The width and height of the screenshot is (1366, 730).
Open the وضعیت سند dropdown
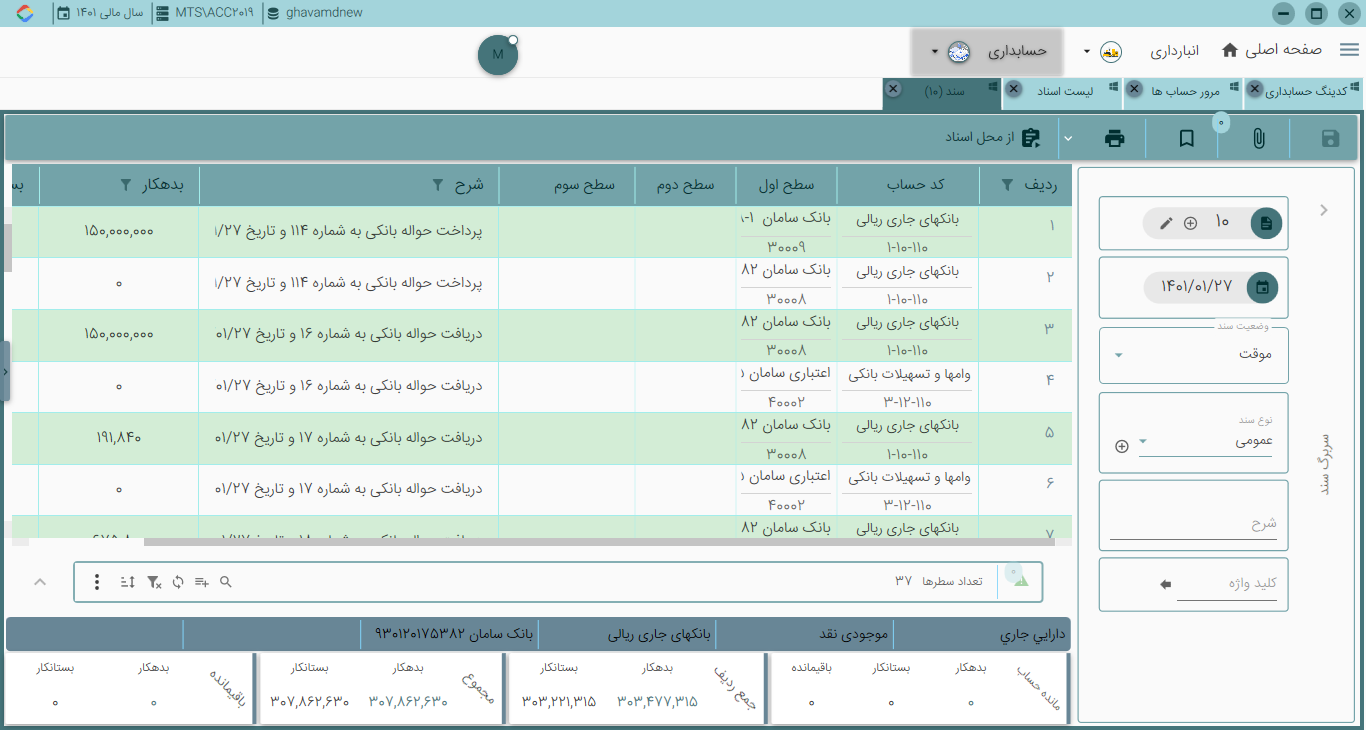pyautogui.click(x=1194, y=355)
